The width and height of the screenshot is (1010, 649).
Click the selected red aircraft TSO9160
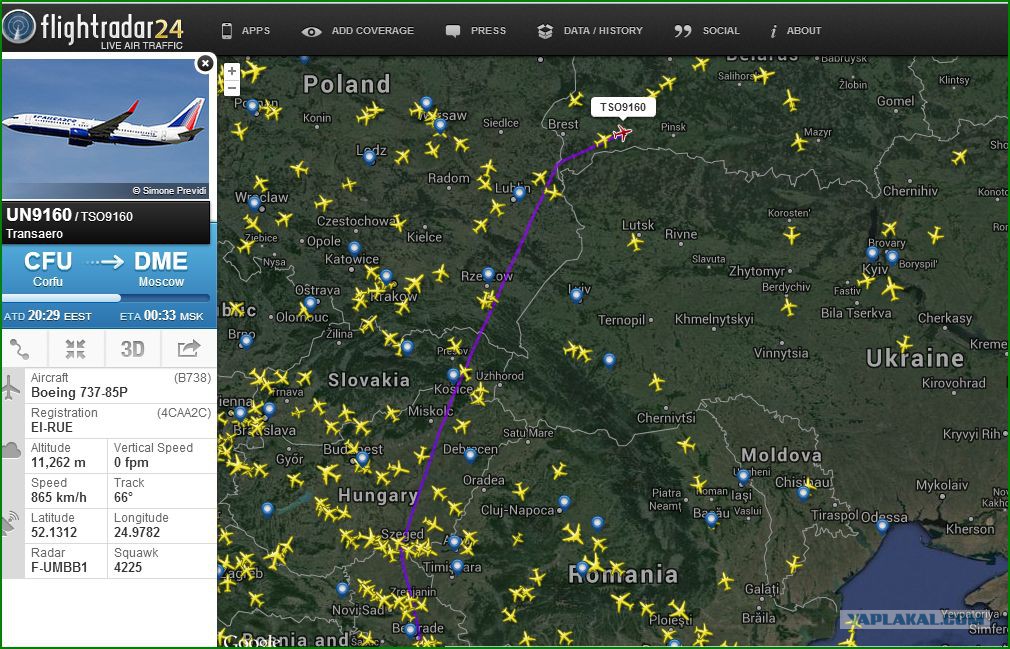622,133
